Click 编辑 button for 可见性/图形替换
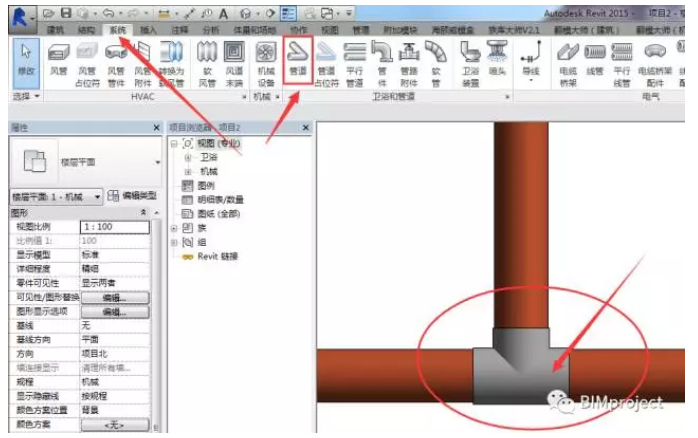Image resolution: width=698 pixels, height=438 pixels. [115, 298]
